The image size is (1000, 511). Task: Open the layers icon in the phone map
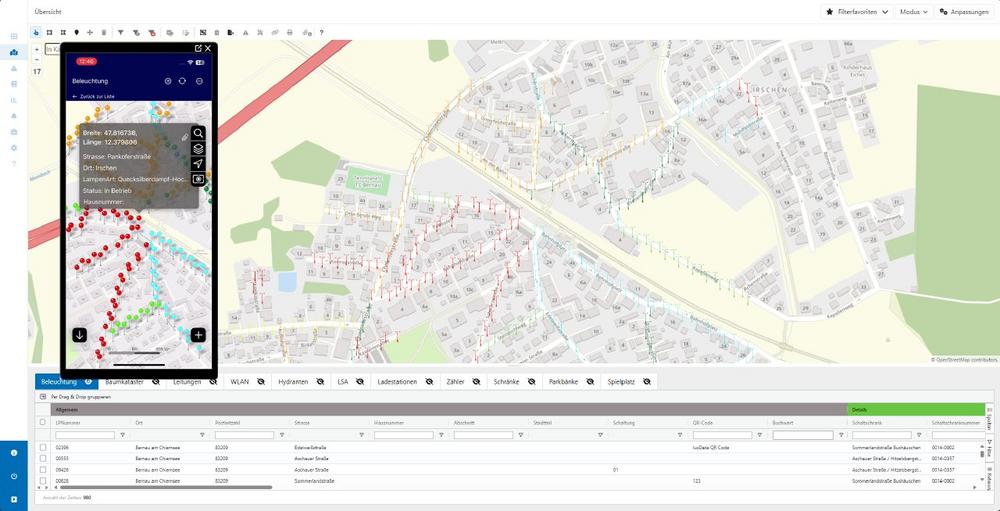pyautogui.click(x=199, y=148)
